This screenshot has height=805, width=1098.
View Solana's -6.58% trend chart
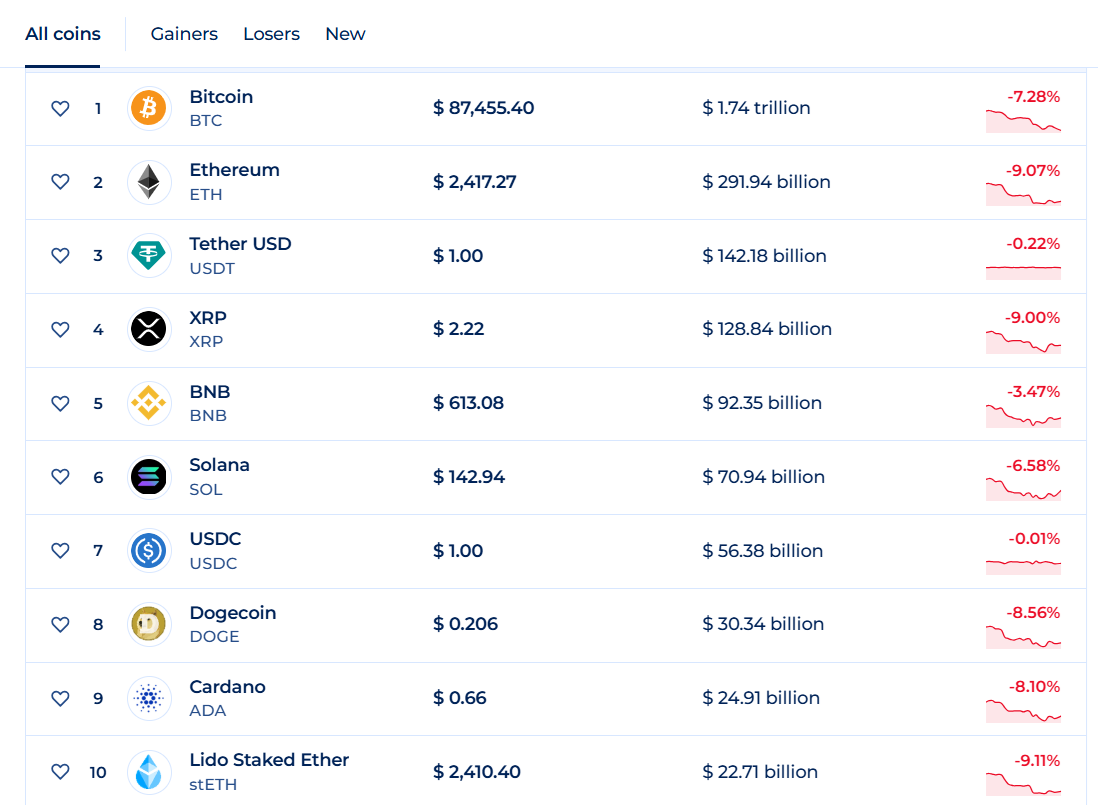(1023, 489)
